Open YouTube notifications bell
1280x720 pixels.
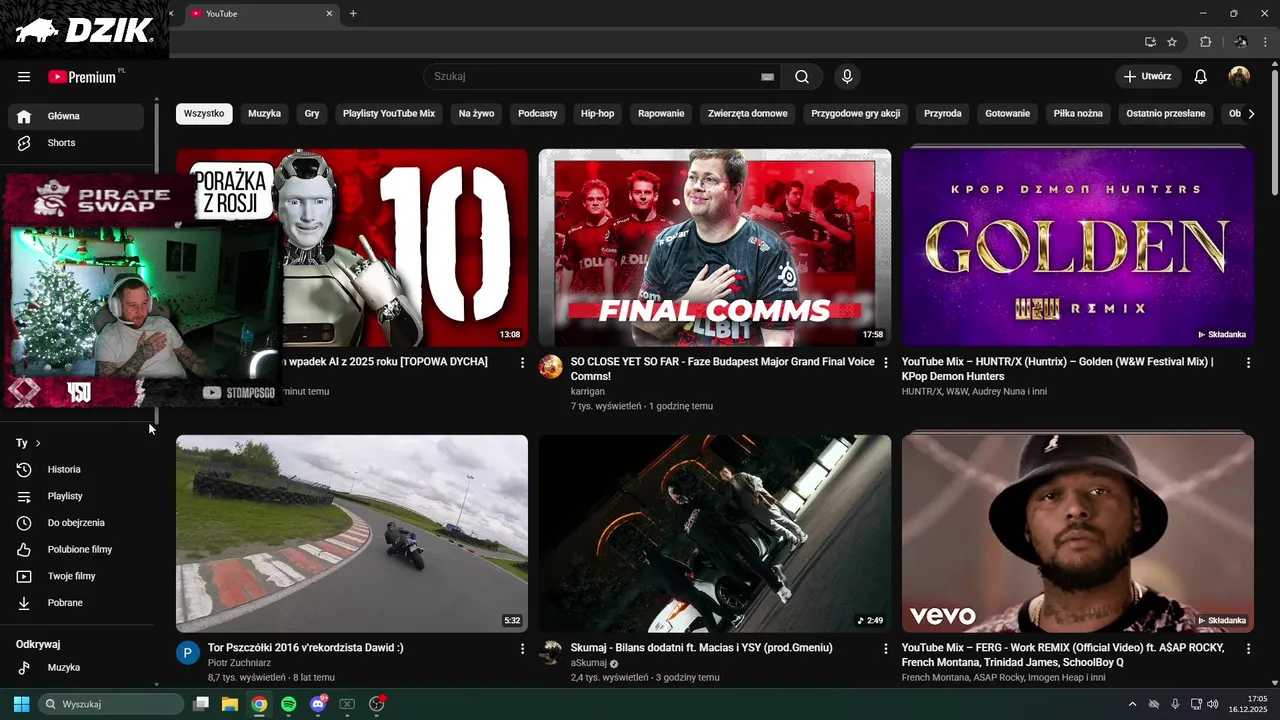1201,77
